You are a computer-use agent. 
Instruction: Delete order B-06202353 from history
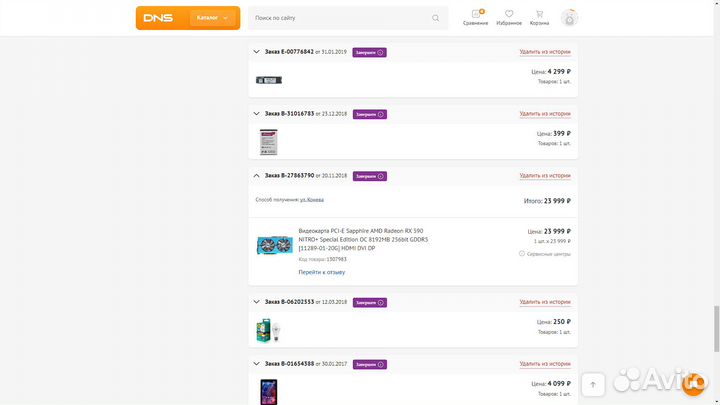pyautogui.click(x=545, y=302)
